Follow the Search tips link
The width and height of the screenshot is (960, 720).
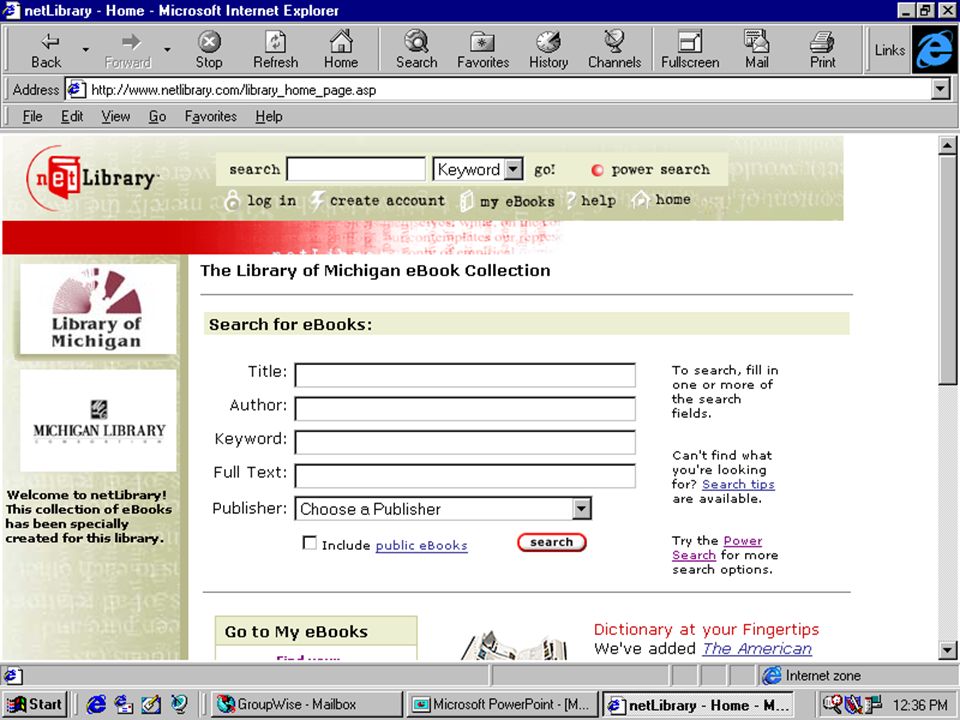[x=738, y=484]
